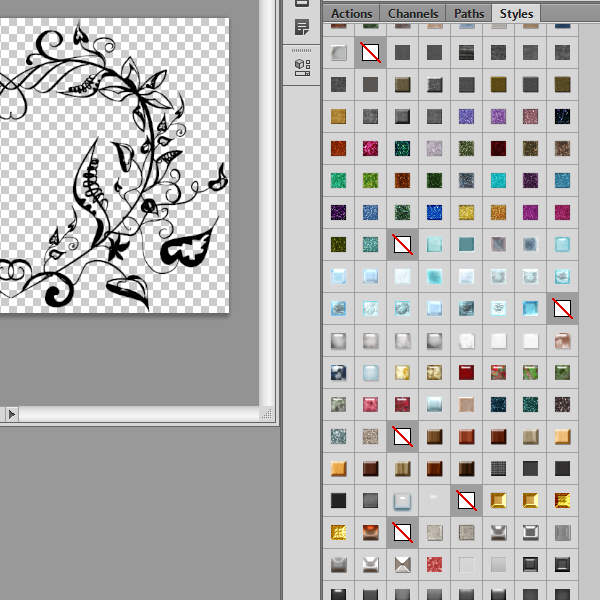Apply the royal blue glitter style
The height and width of the screenshot is (600, 600).
coord(434,212)
